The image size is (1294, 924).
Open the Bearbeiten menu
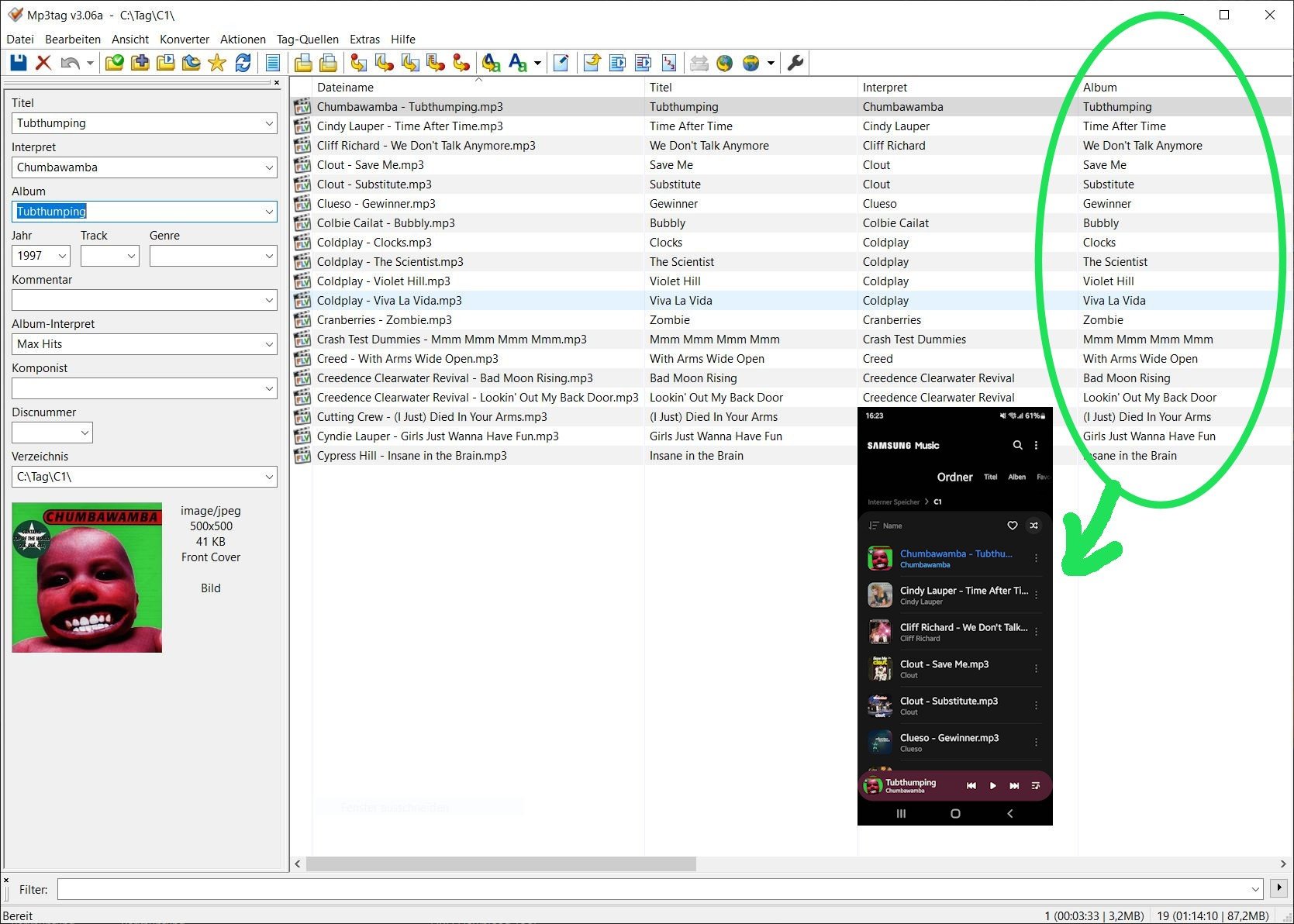(x=73, y=40)
